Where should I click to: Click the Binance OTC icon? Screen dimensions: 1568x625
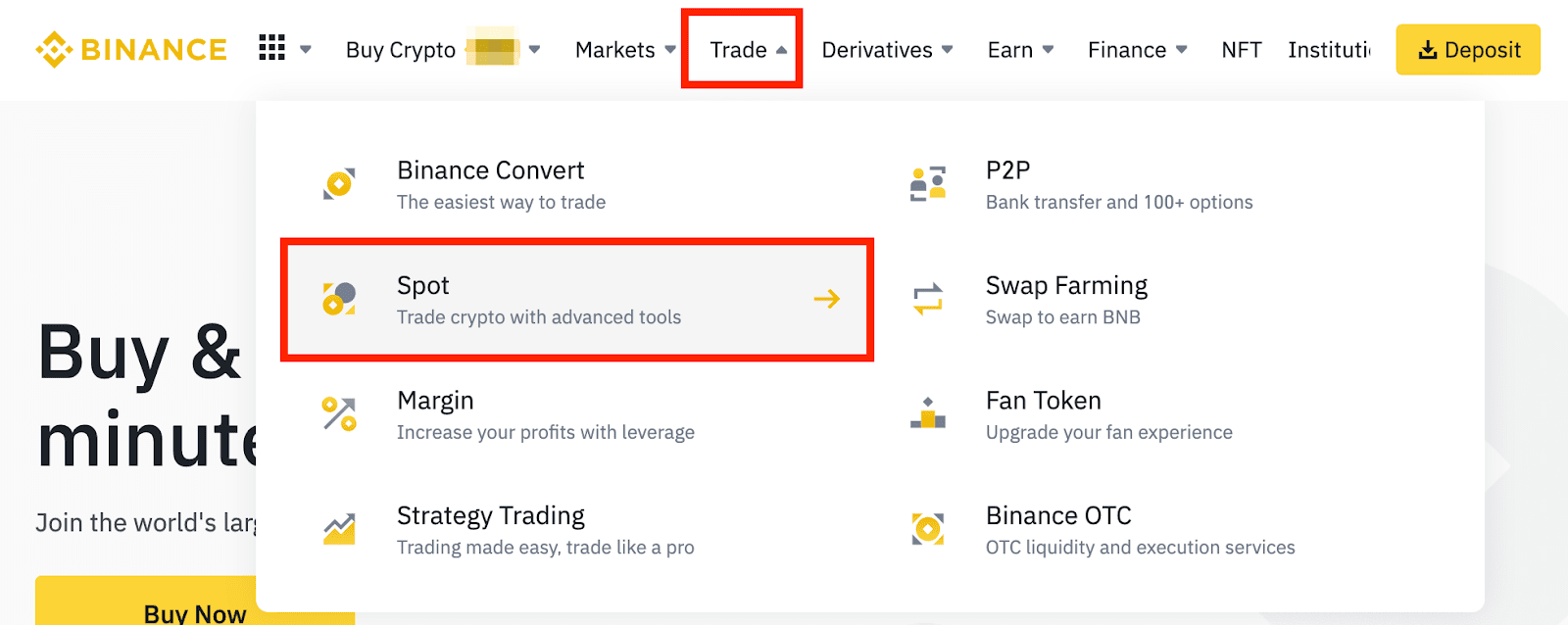[927, 529]
